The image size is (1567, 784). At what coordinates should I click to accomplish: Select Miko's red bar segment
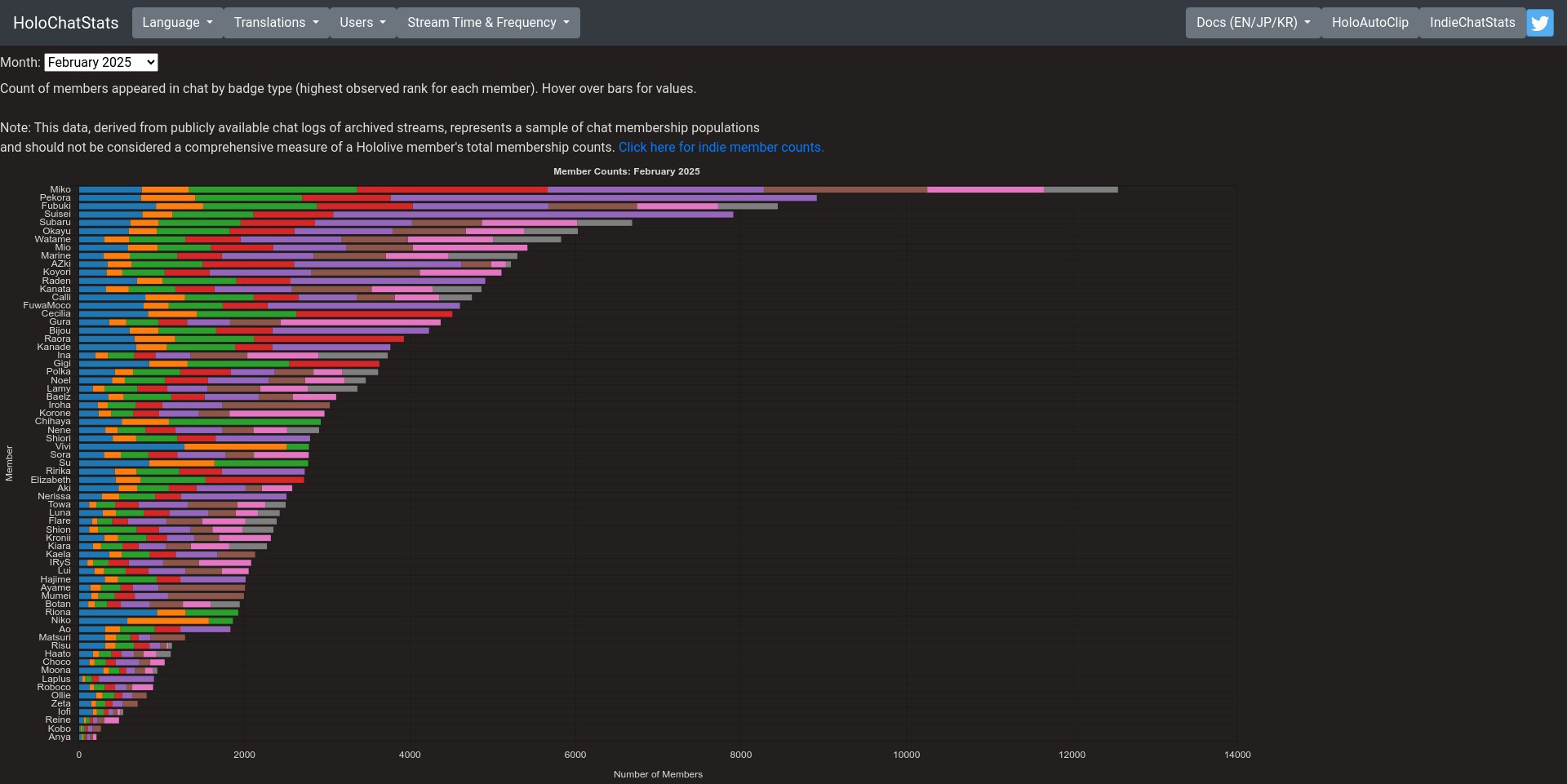pyautogui.click(x=452, y=190)
